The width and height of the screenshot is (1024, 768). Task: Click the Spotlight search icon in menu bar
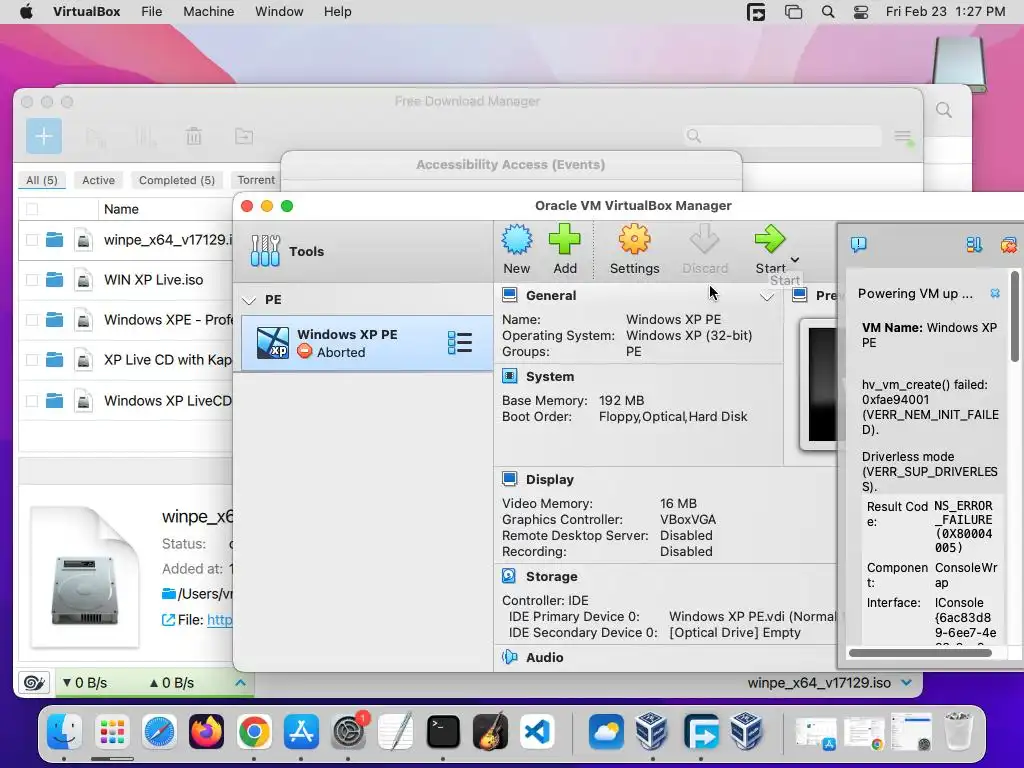coord(827,12)
